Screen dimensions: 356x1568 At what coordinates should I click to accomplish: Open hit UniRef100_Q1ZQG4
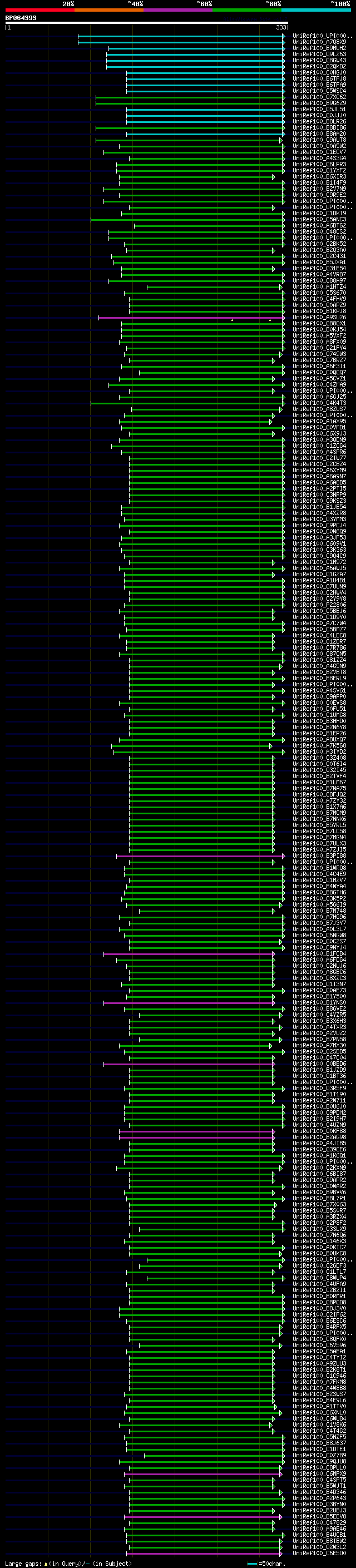click(x=319, y=446)
